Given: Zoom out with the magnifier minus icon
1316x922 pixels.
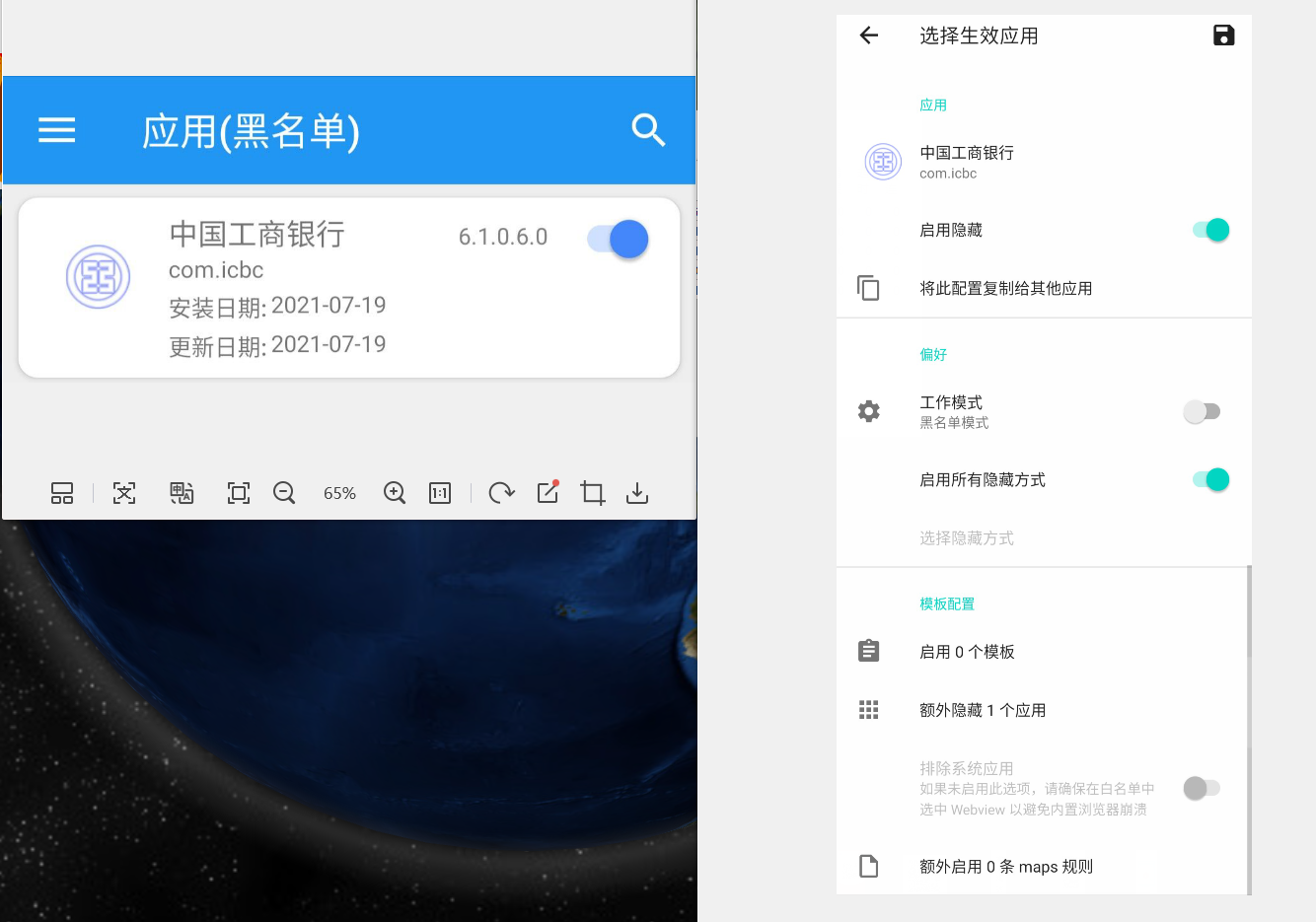Looking at the screenshot, I should tap(284, 493).
